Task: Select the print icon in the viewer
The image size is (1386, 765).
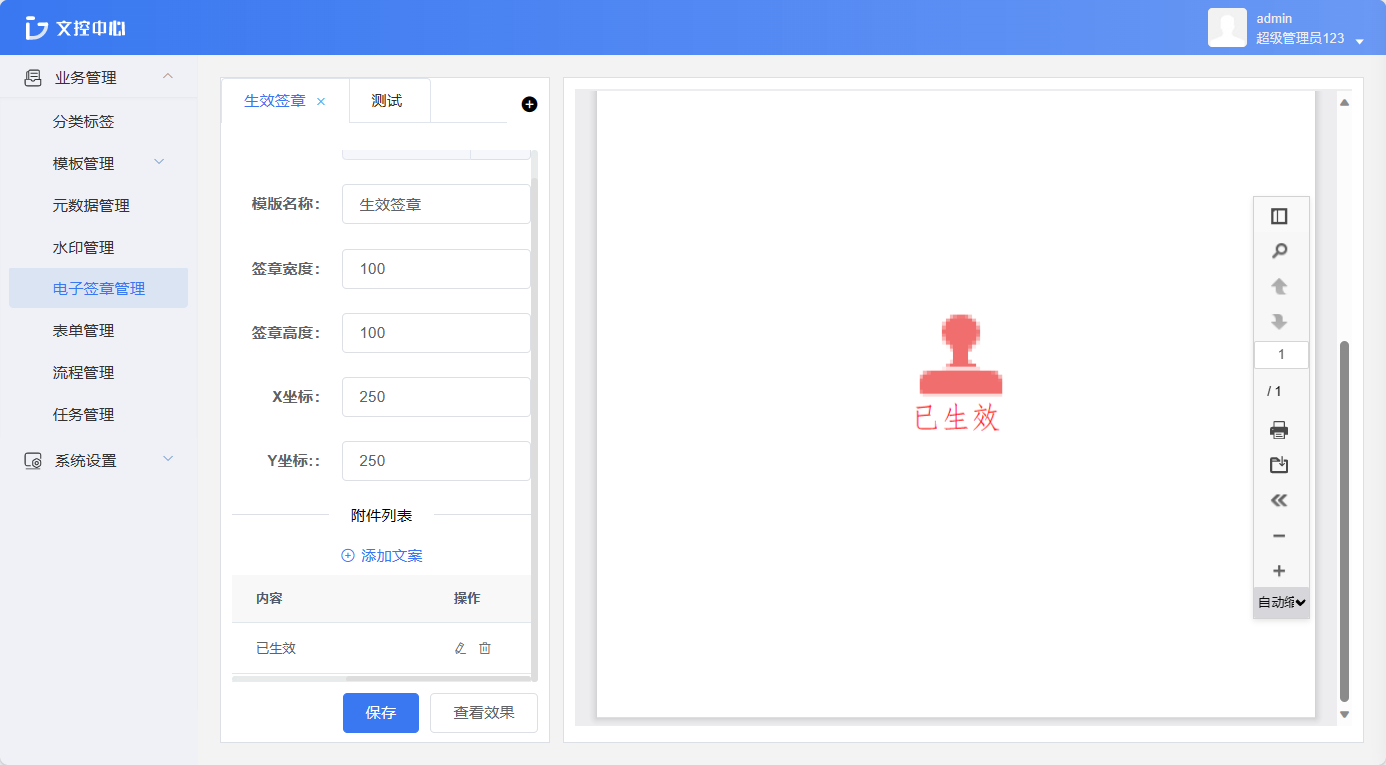Action: (x=1281, y=429)
